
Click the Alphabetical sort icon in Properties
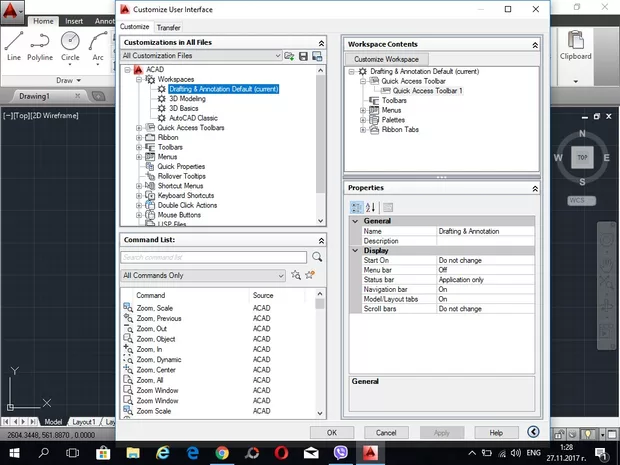coord(370,207)
